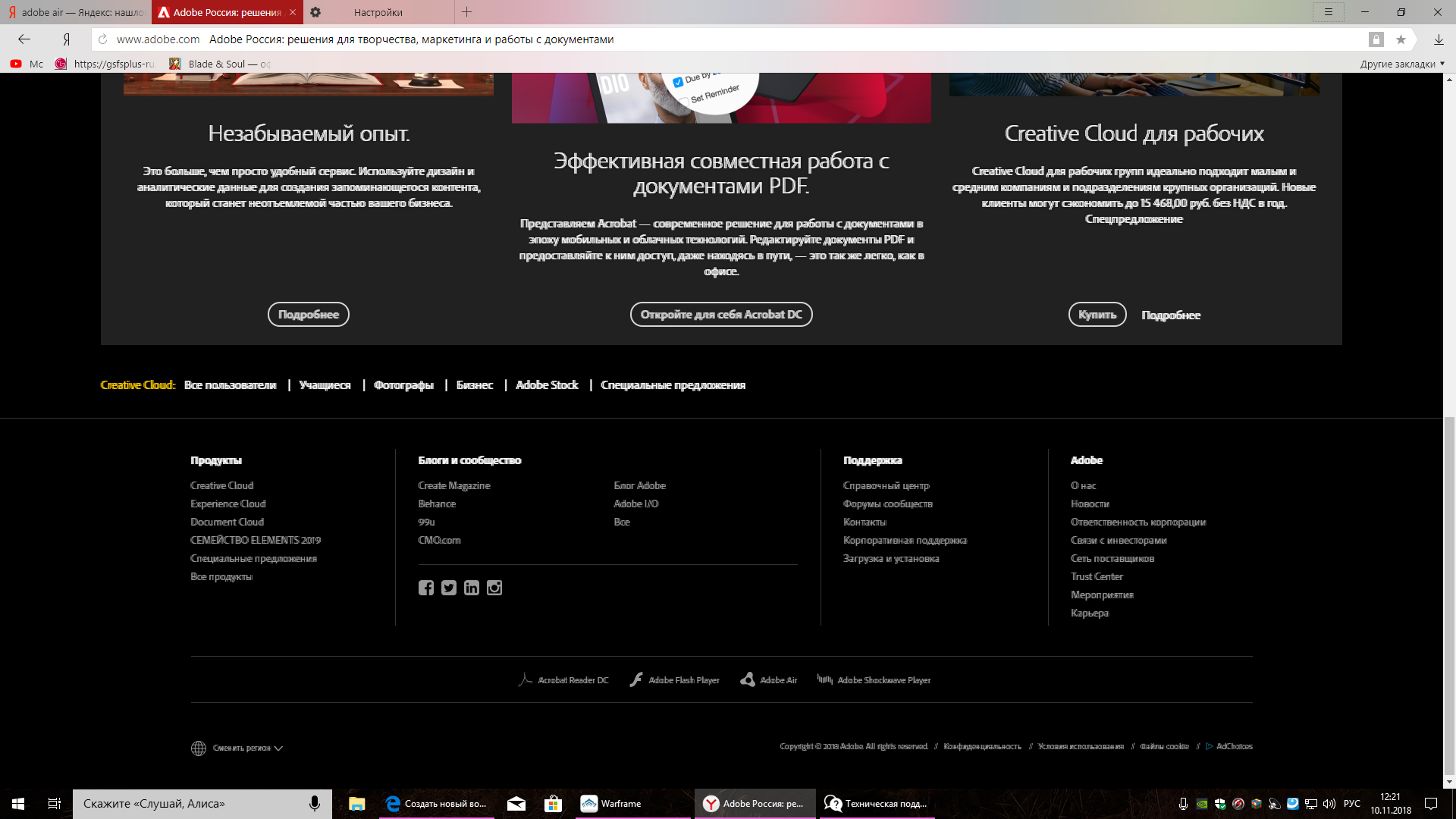Open a new tab with plus
This screenshot has width=1456, height=819.
click(467, 12)
